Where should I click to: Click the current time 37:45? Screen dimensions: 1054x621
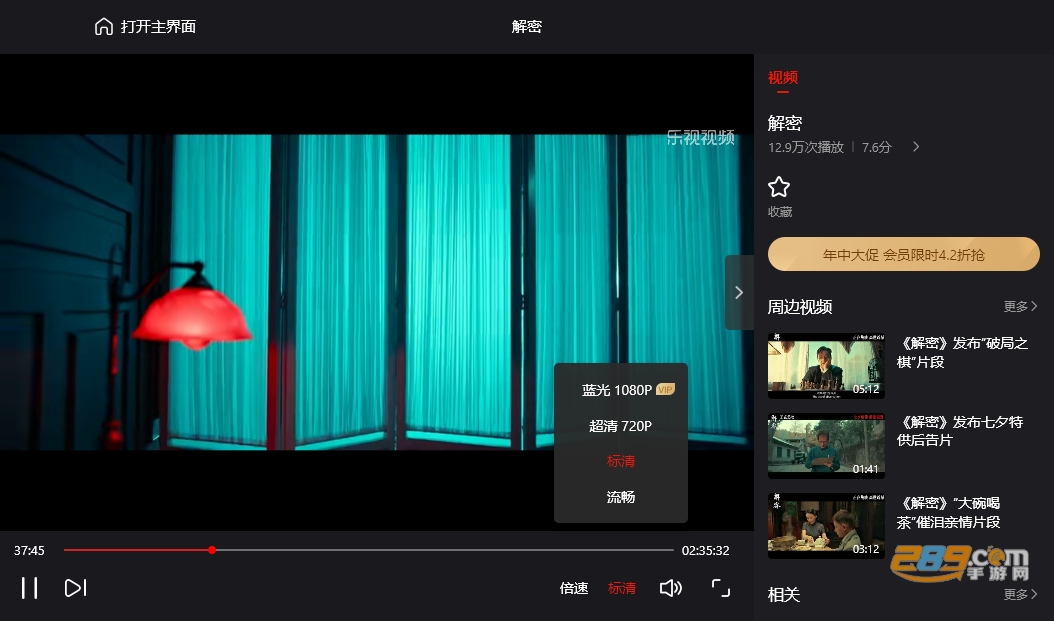(30, 550)
